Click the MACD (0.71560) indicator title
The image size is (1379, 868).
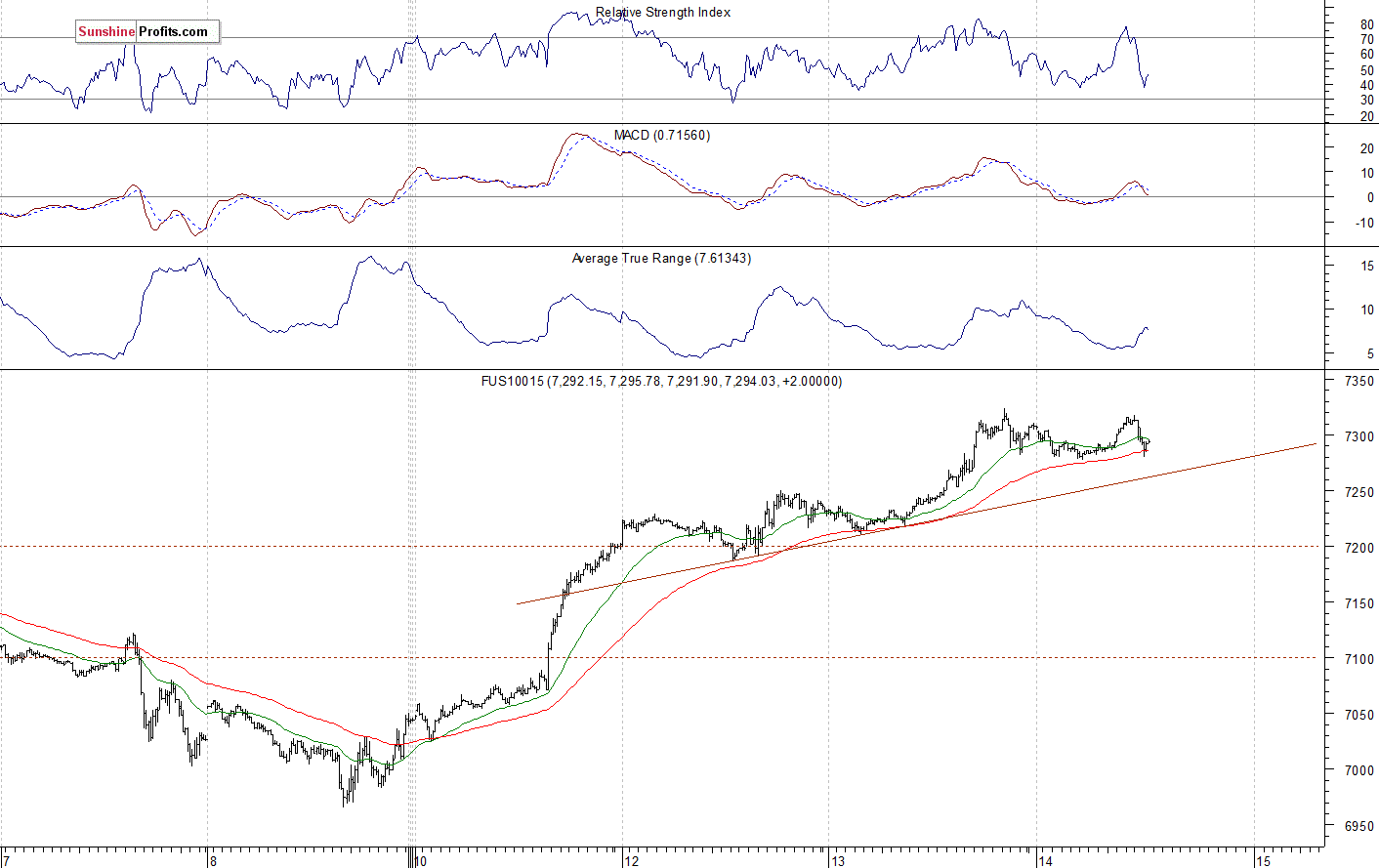pyautogui.click(x=662, y=135)
